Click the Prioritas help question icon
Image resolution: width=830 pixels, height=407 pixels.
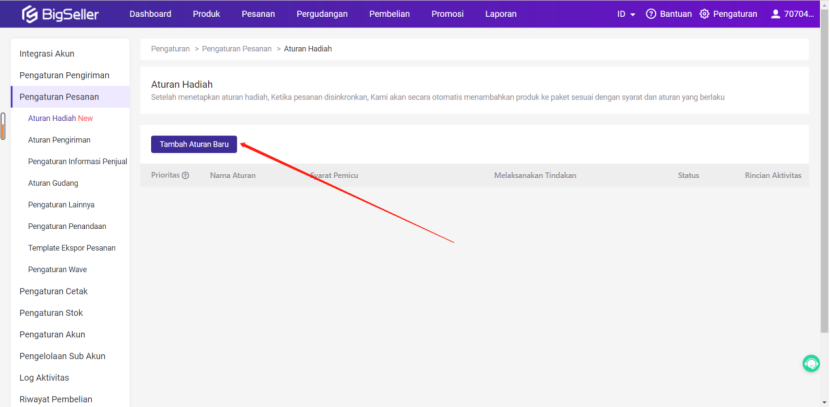click(185, 175)
